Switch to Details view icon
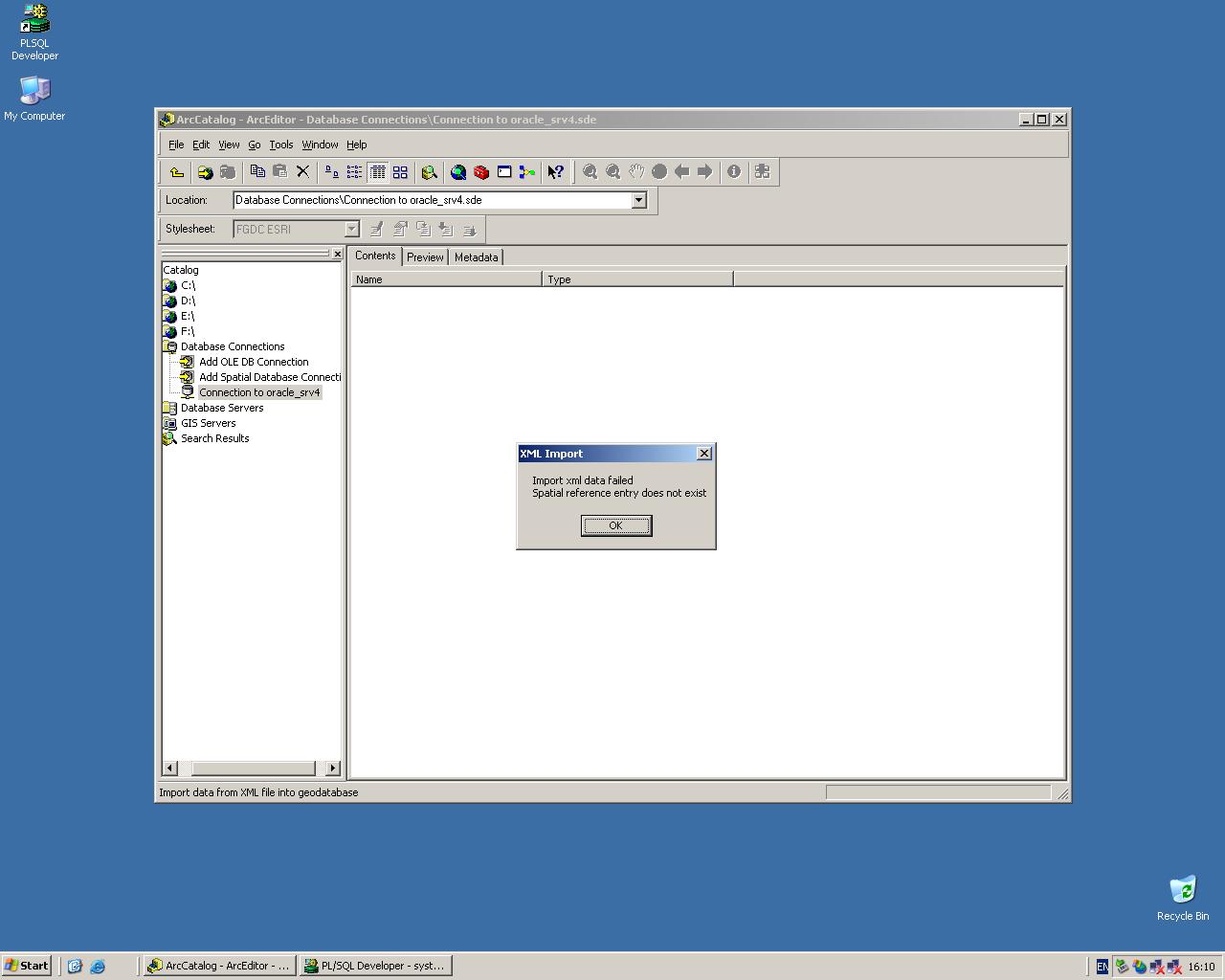Image resolution: width=1225 pixels, height=980 pixels. click(x=378, y=172)
